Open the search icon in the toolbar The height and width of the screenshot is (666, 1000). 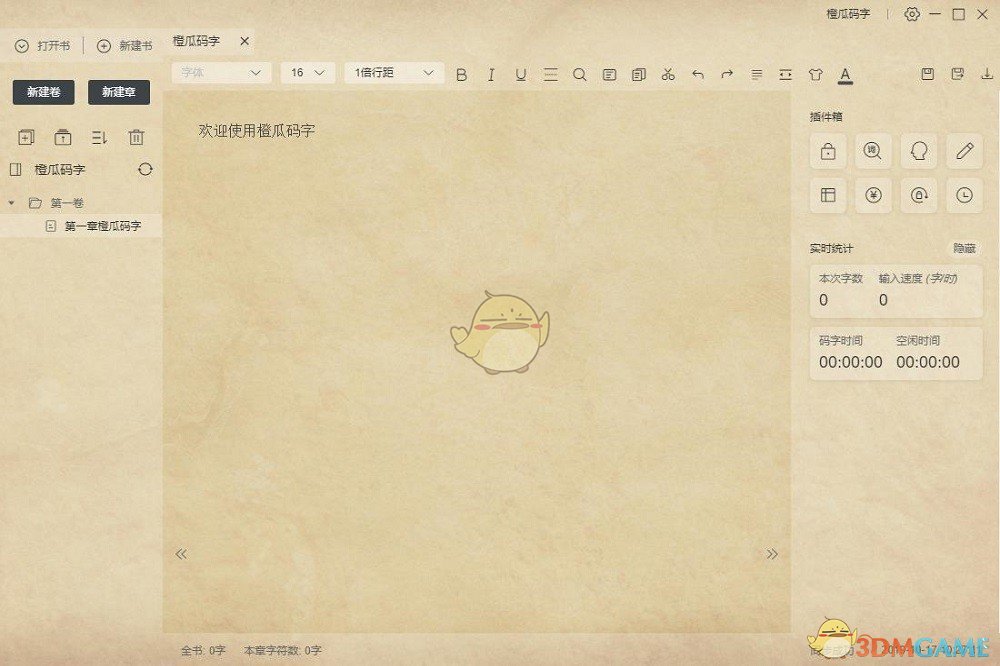[580, 74]
